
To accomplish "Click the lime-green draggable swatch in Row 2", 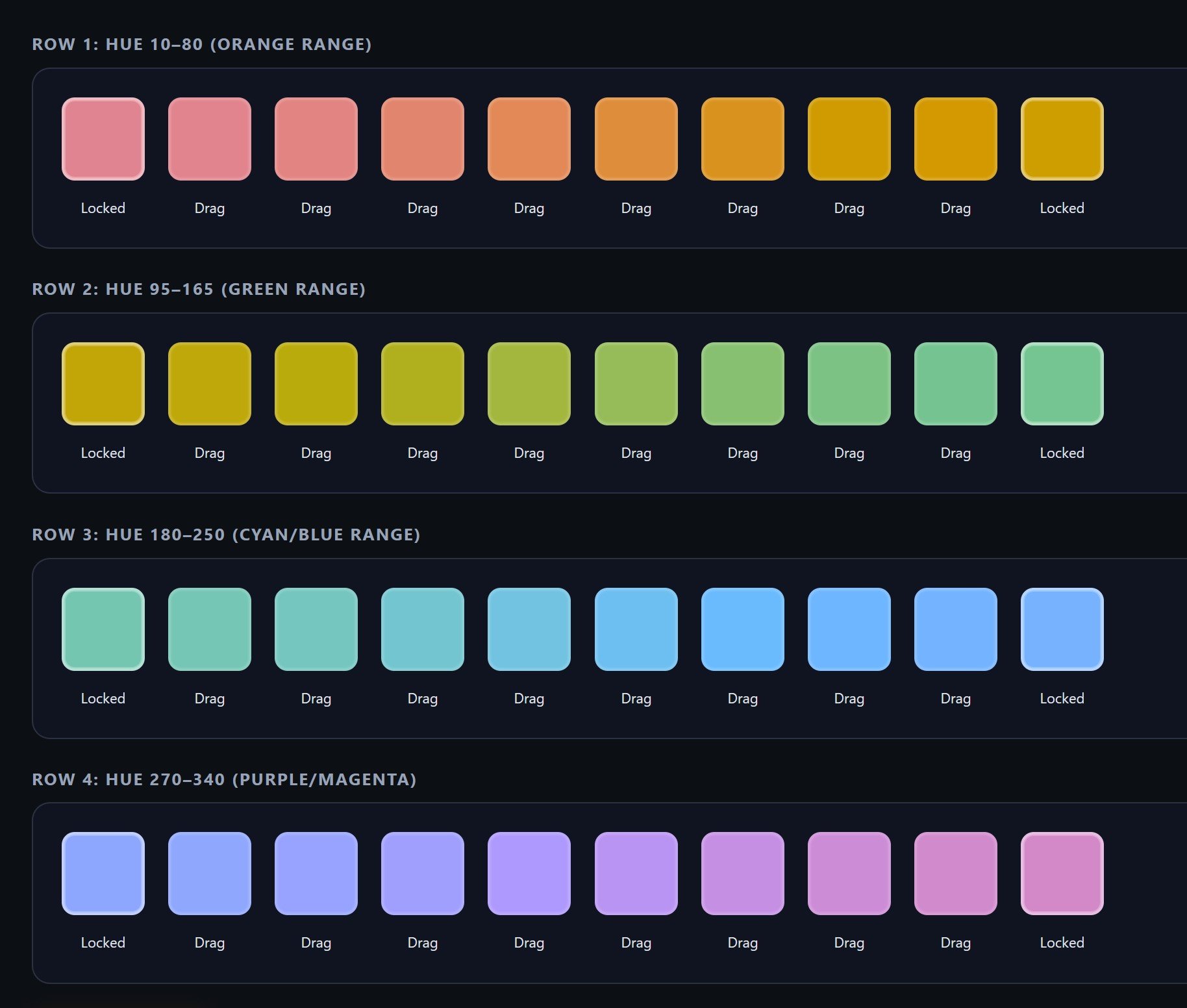I will click(636, 383).
